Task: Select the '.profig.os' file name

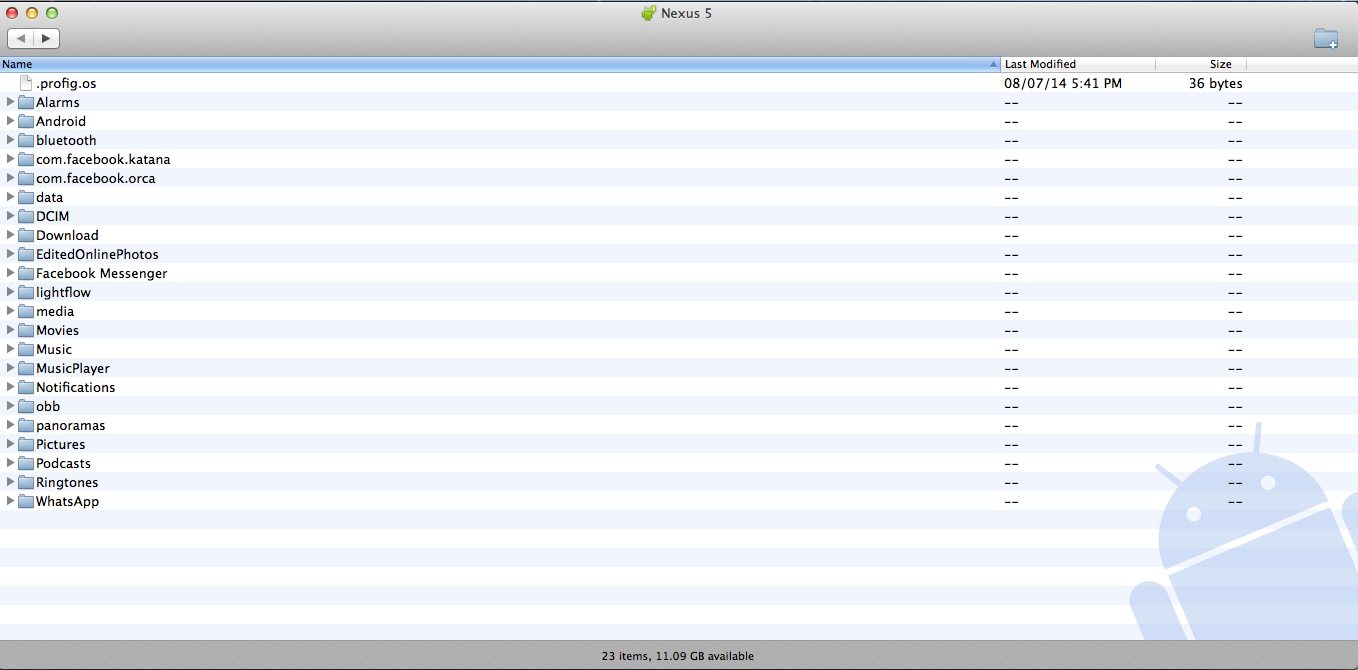Action: [x=66, y=84]
